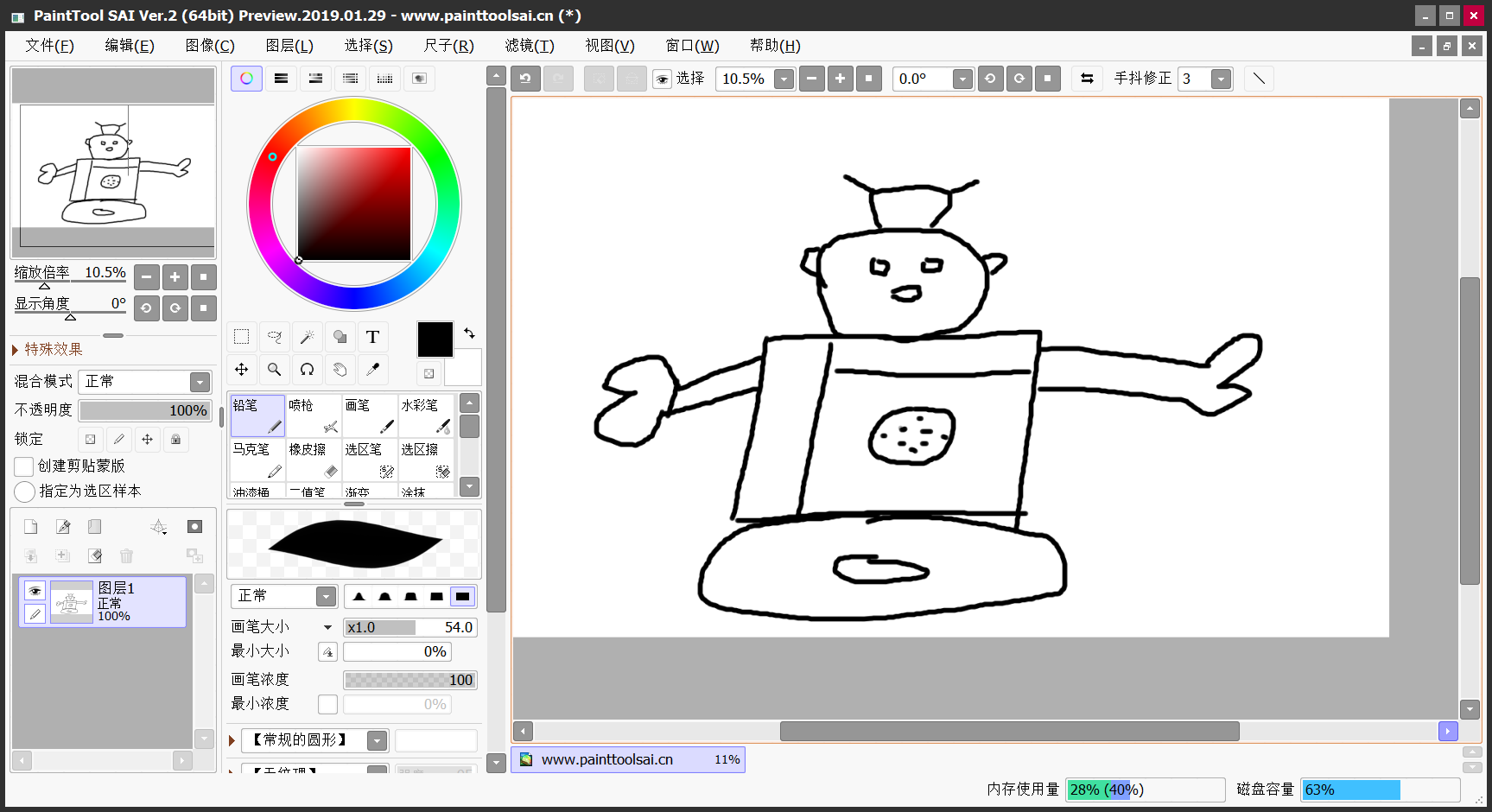The width and height of the screenshot is (1492, 812).
Task: Swap foreground and background colors
Action: (469, 333)
